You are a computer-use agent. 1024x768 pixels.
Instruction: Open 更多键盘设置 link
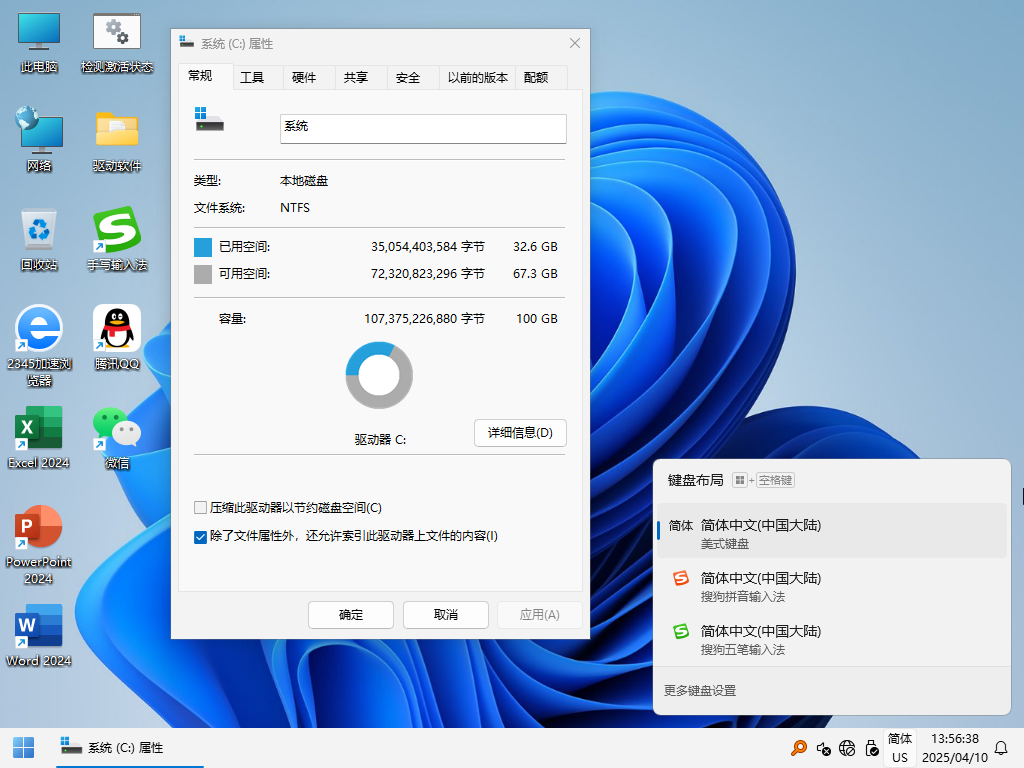pyautogui.click(x=700, y=690)
